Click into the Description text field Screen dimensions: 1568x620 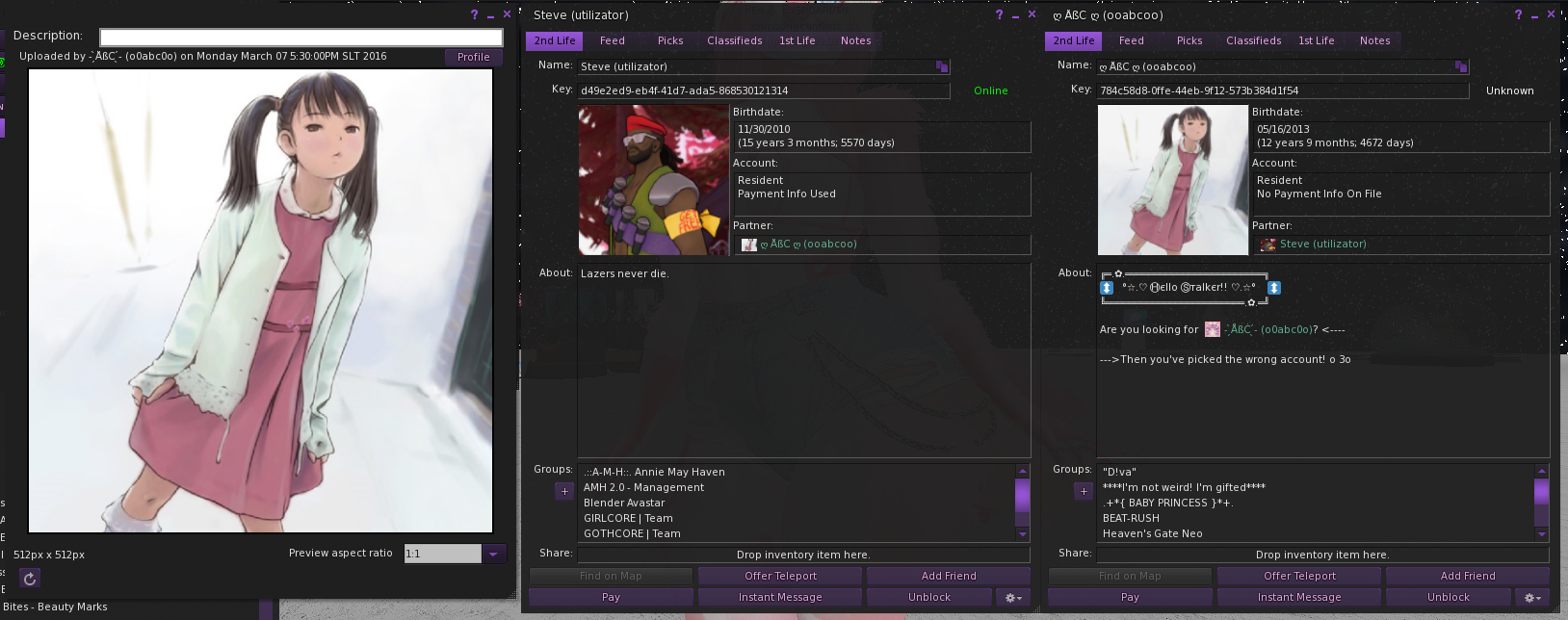[301, 37]
